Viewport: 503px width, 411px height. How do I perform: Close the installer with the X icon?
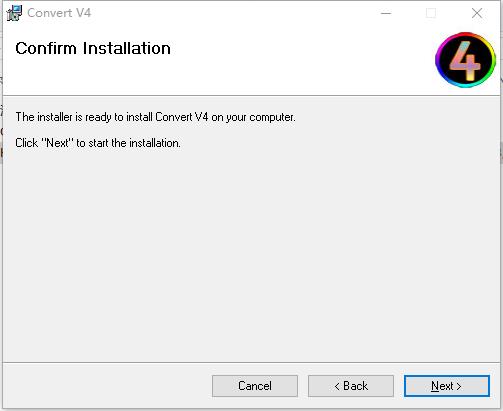pyautogui.click(x=477, y=13)
